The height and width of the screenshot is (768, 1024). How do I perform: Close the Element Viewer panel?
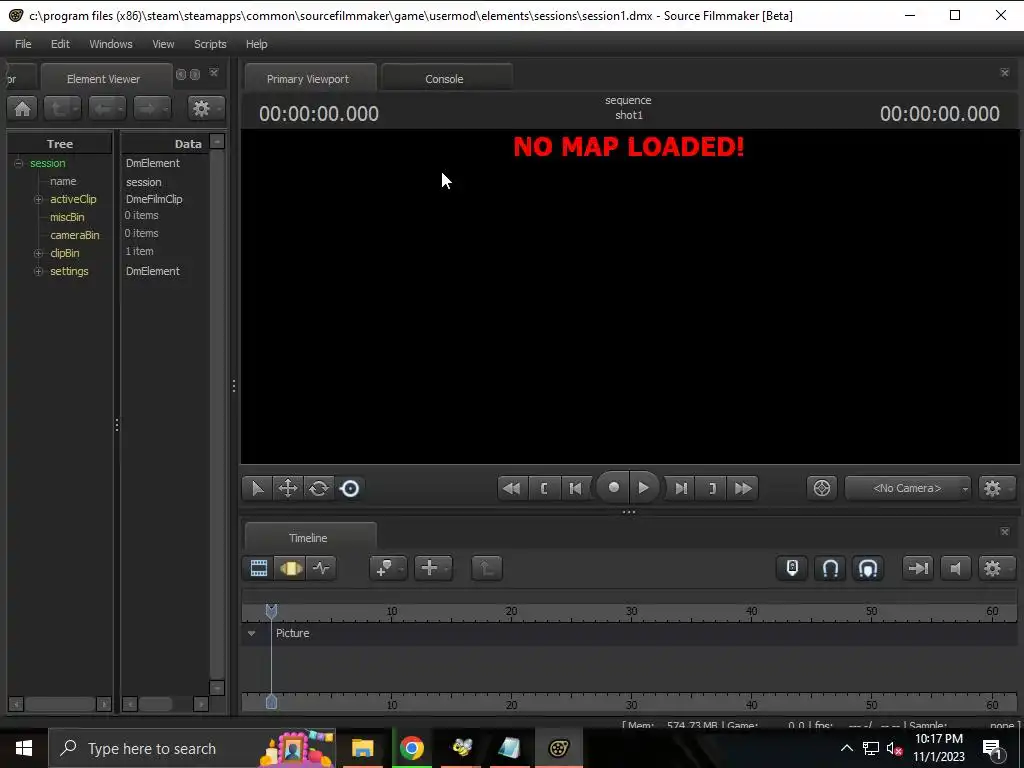click(214, 73)
